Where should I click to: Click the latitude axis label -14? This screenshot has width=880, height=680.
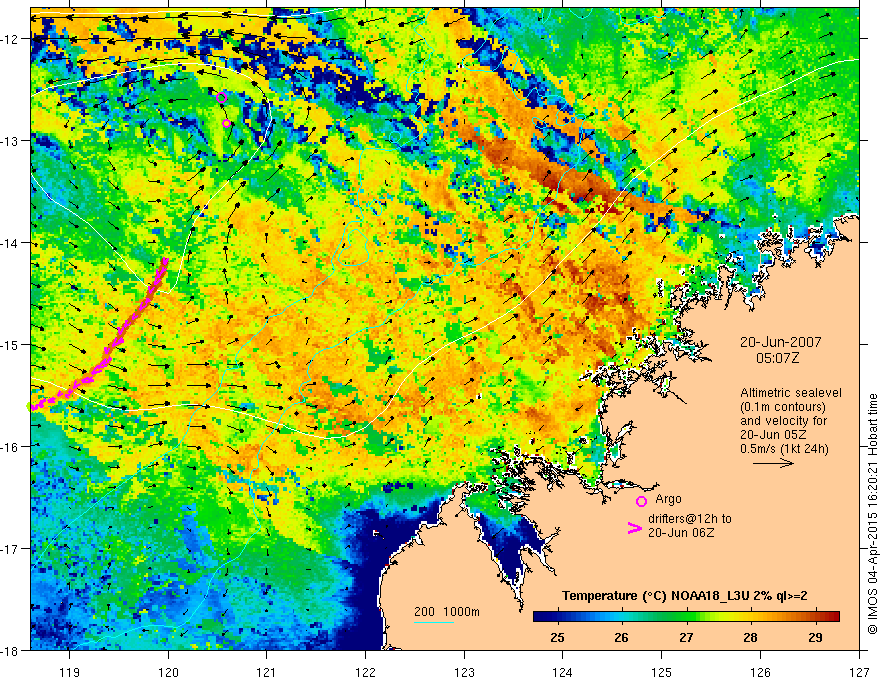click(x=10, y=242)
